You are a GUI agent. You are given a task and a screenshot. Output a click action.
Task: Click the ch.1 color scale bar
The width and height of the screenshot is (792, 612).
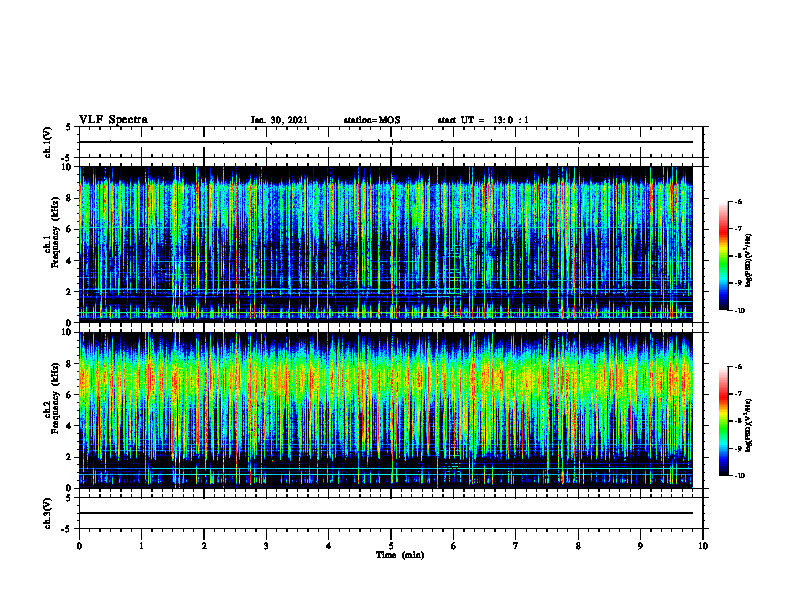click(723, 256)
